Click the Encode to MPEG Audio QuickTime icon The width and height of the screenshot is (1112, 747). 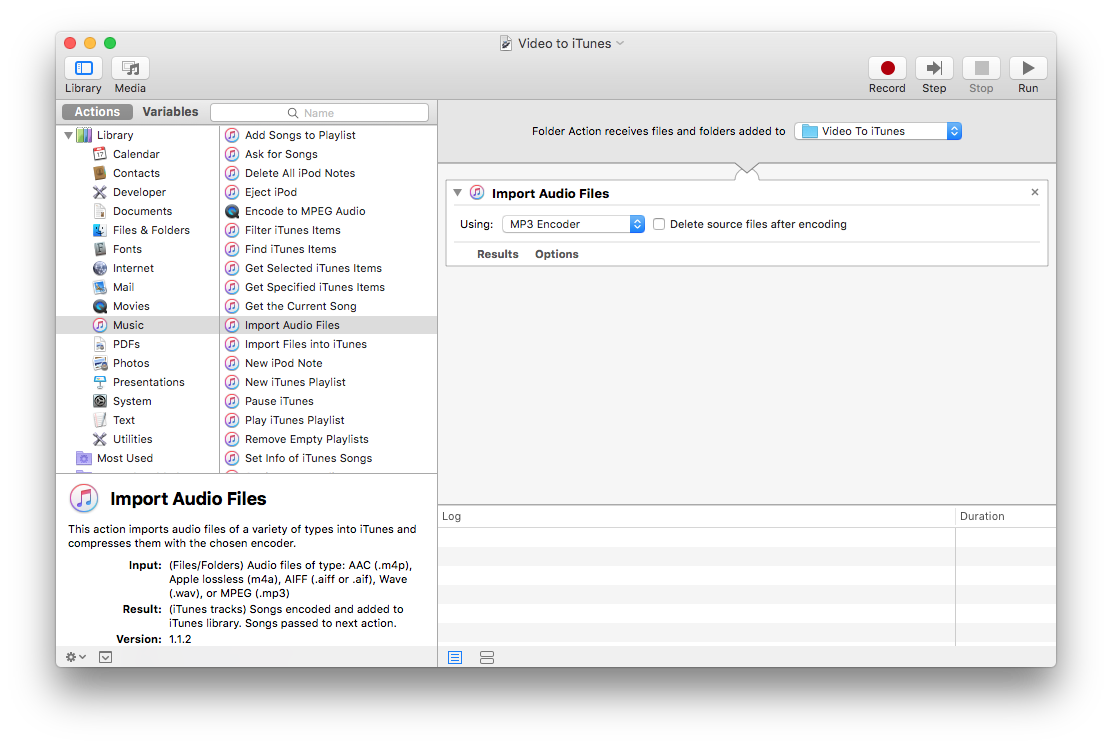click(x=232, y=211)
